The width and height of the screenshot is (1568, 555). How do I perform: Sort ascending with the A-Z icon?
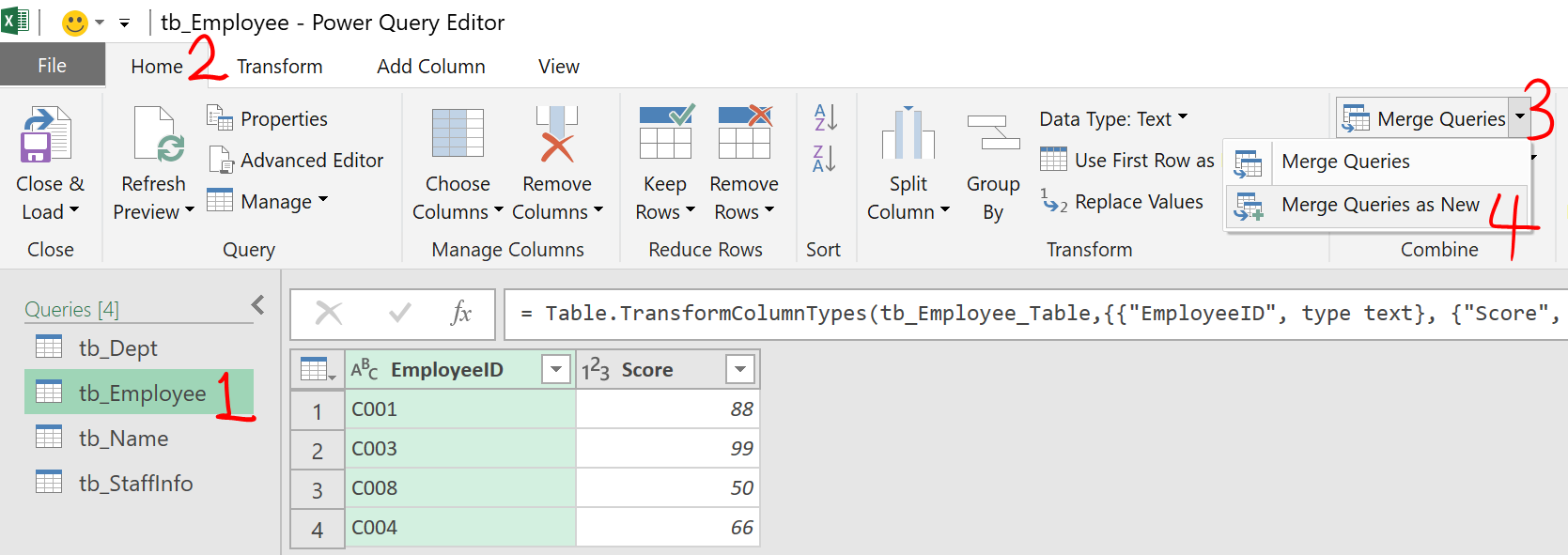point(824,117)
